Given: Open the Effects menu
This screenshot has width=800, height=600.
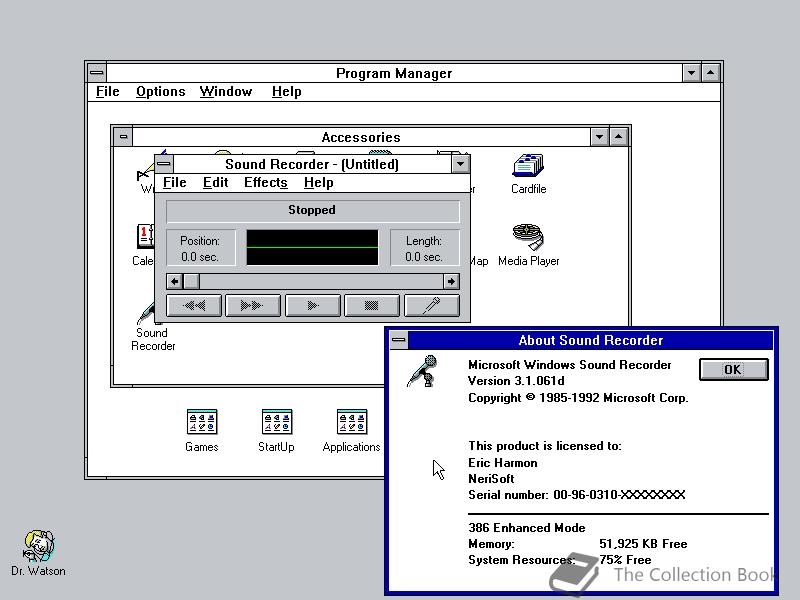Looking at the screenshot, I should [265, 183].
